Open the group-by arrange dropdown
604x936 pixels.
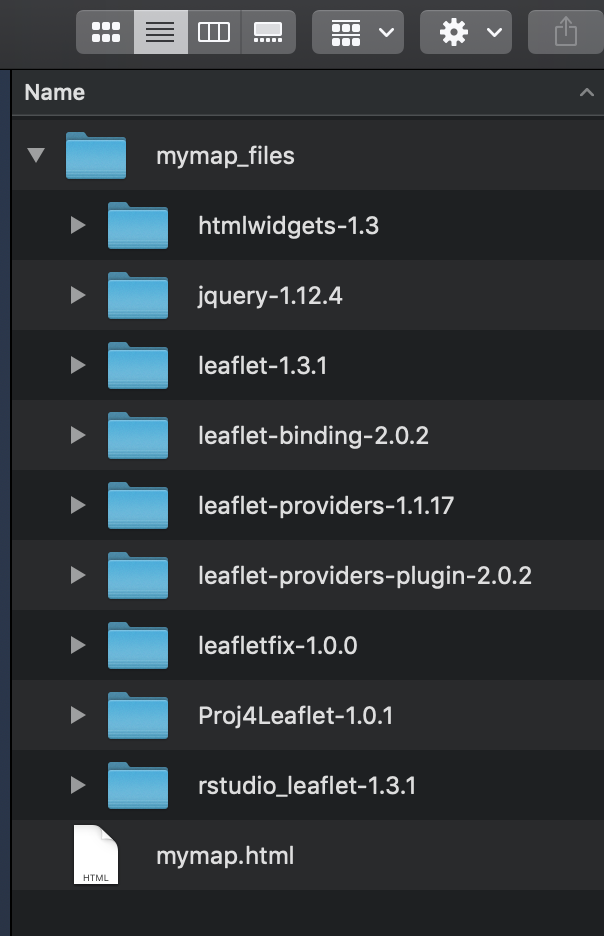pyautogui.click(x=358, y=32)
